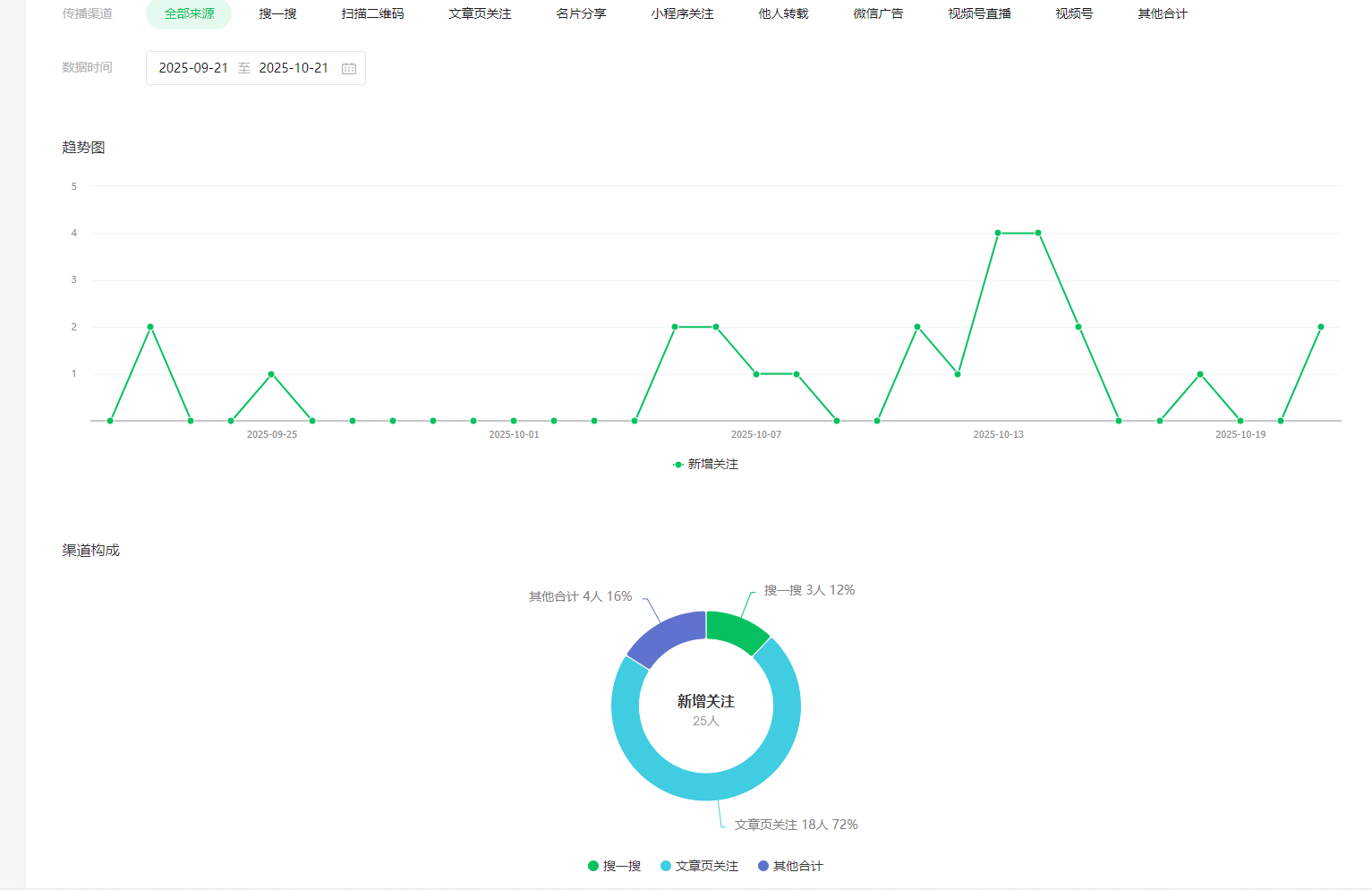Image resolution: width=1372 pixels, height=890 pixels.
Task: Click the end date 2025-10-21 field
Action: pos(294,68)
